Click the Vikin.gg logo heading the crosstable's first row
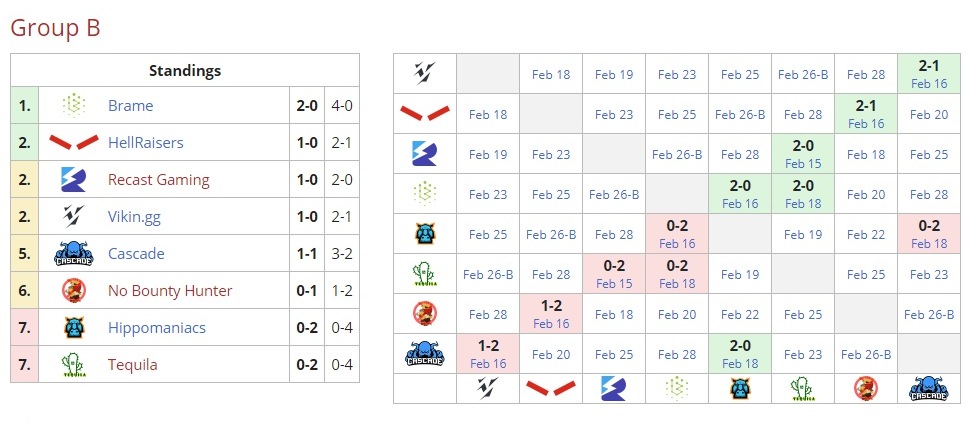Viewport: 976px width, 424px height. (425, 73)
